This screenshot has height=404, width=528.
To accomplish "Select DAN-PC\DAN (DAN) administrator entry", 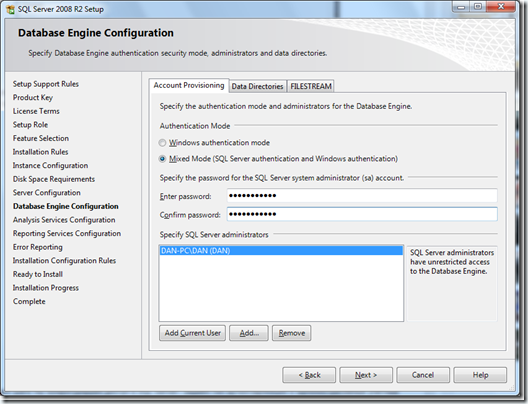I will (281, 251).
